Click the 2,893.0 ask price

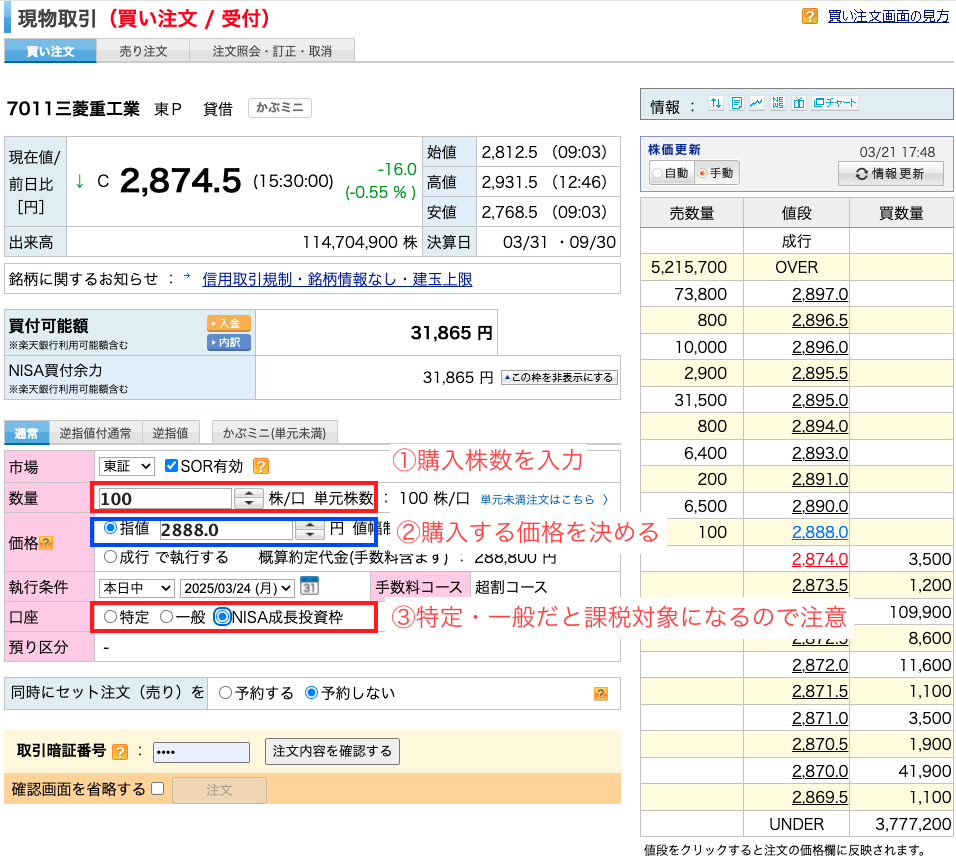820,454
